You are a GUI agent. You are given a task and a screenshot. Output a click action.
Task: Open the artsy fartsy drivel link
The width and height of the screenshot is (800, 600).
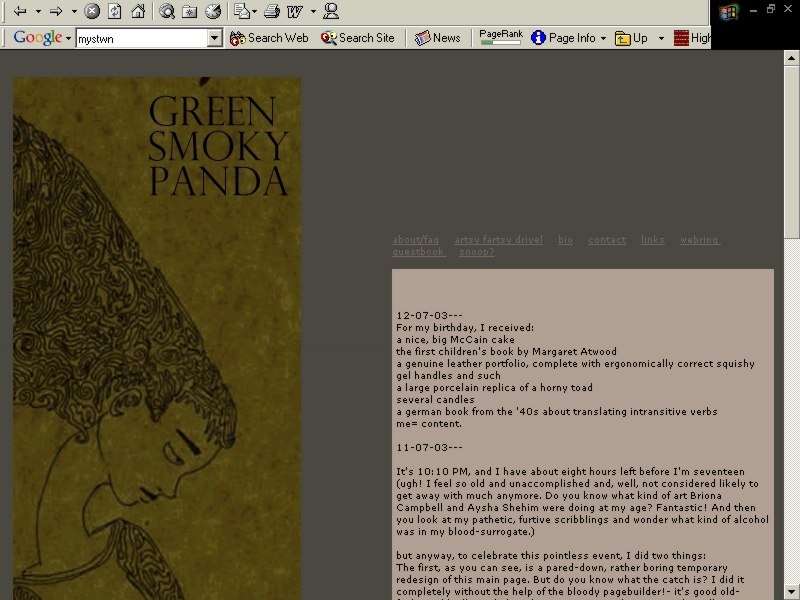click(x=498, y=240)
